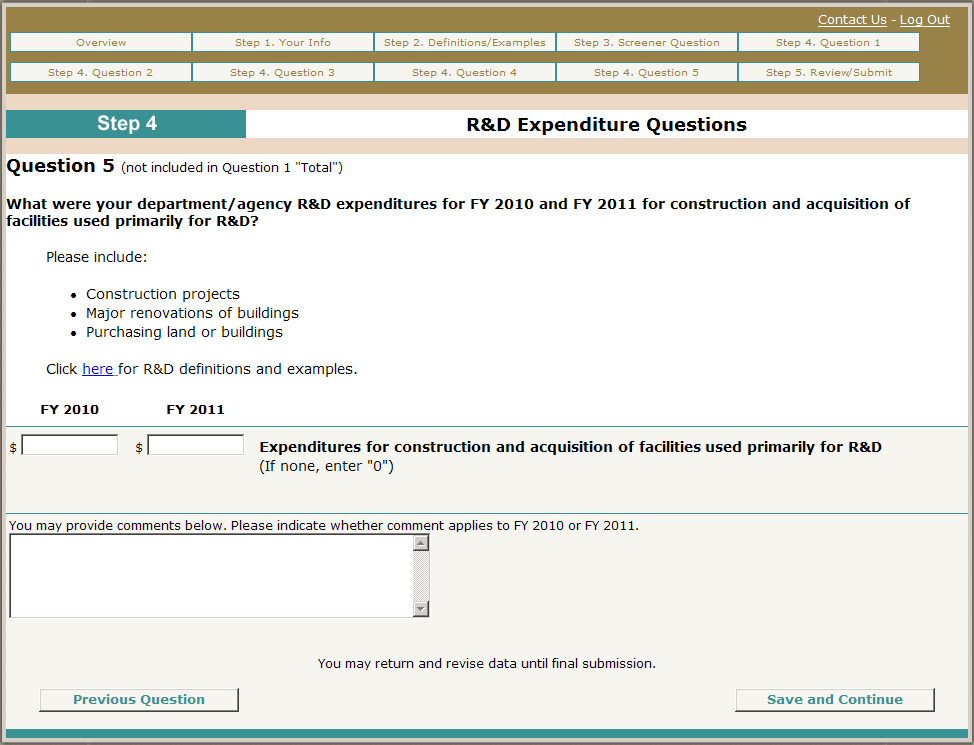Go to Step 4. Question 1

[829, 42]
